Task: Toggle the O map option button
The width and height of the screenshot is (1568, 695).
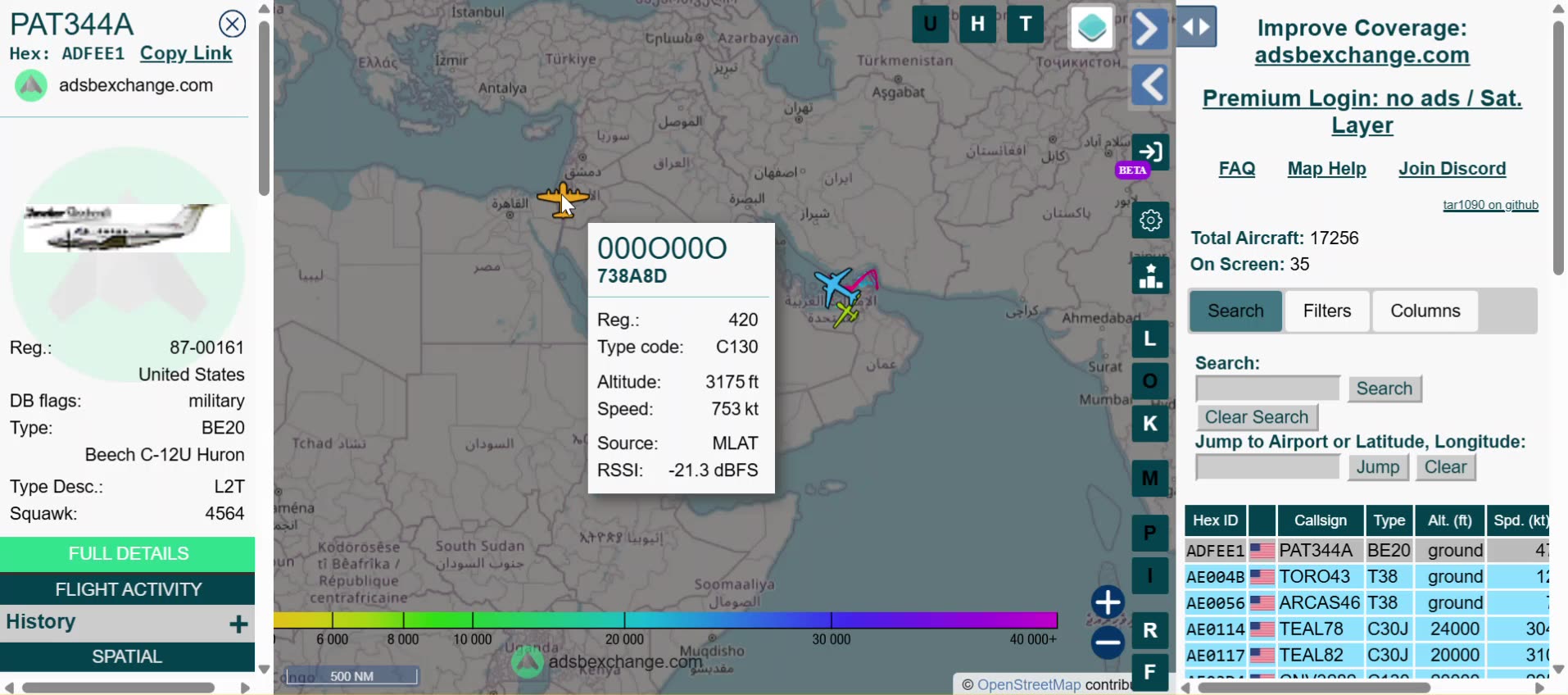Action: pos(1150,381)
